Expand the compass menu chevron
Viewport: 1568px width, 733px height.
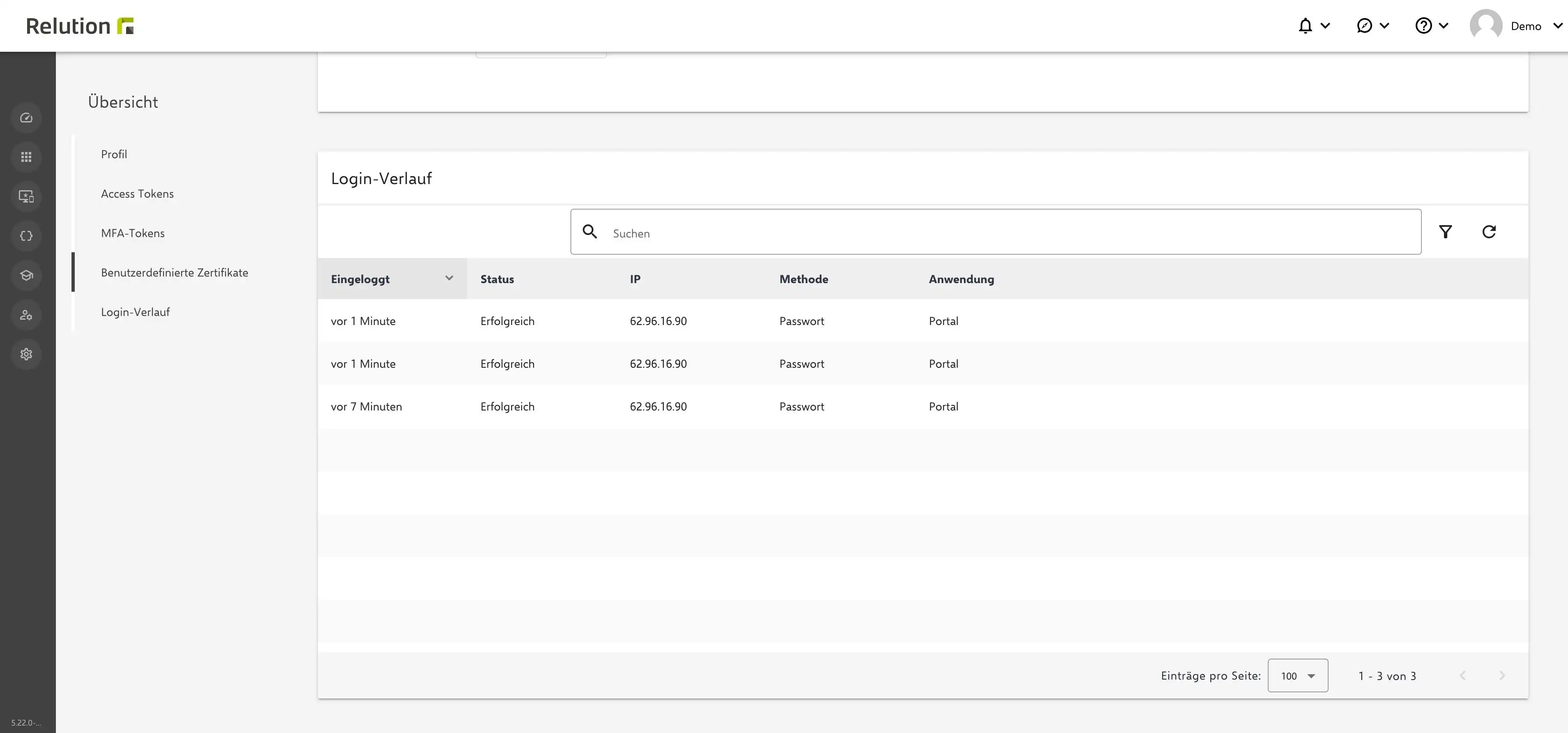[x=1384, y=25]
